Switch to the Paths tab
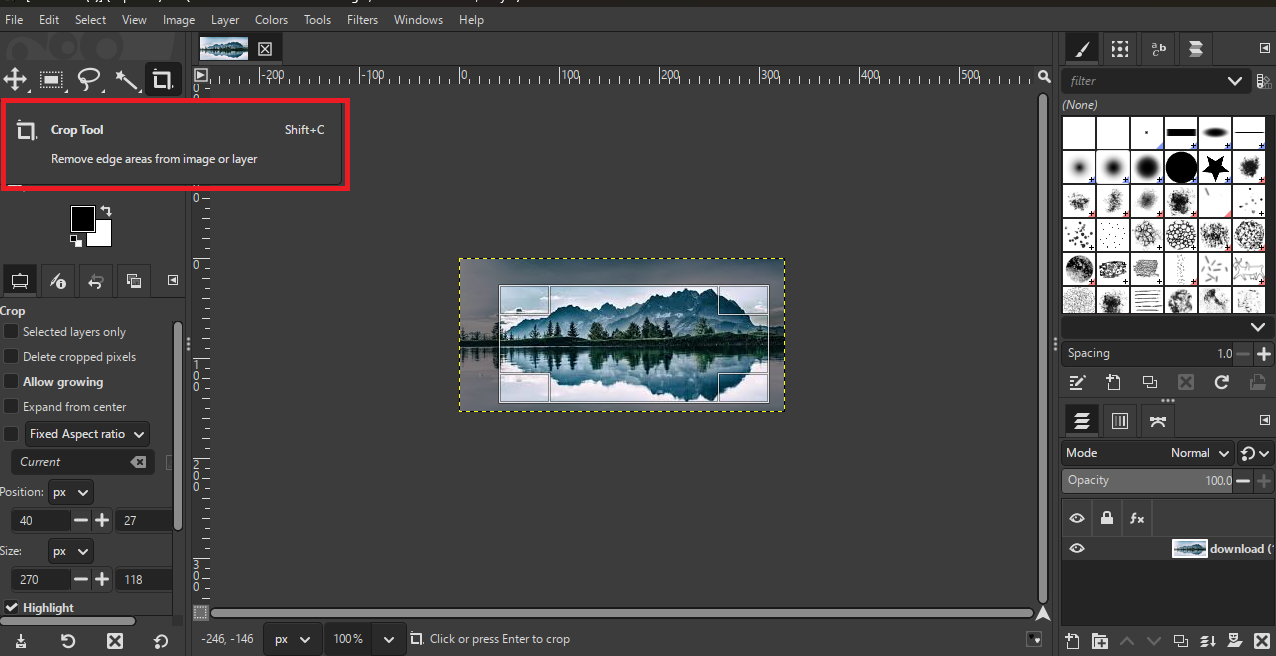The width and height of the screenshot is (1276, 656). coord(1158,421)
